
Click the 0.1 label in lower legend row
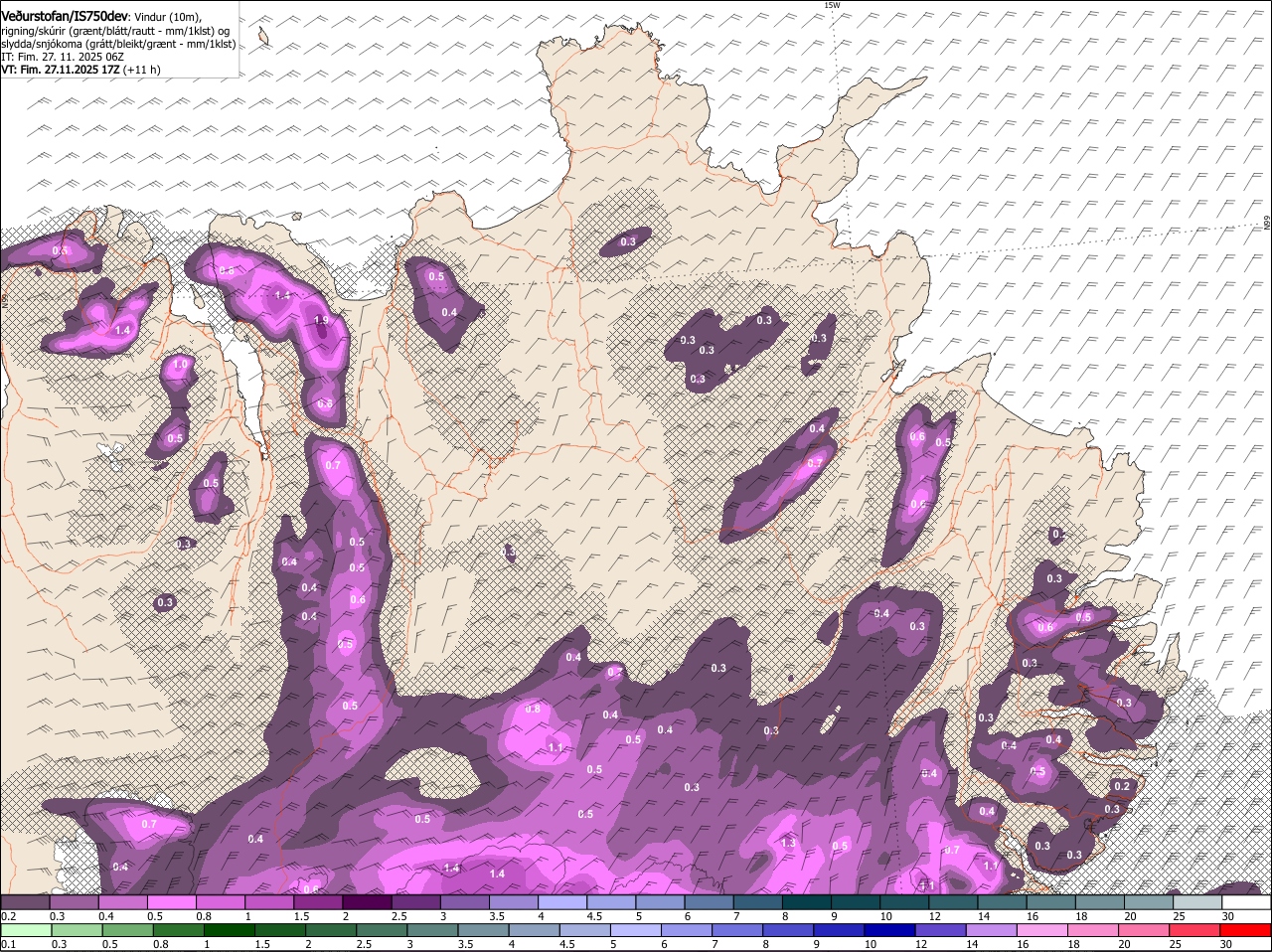tap(8, 944)
